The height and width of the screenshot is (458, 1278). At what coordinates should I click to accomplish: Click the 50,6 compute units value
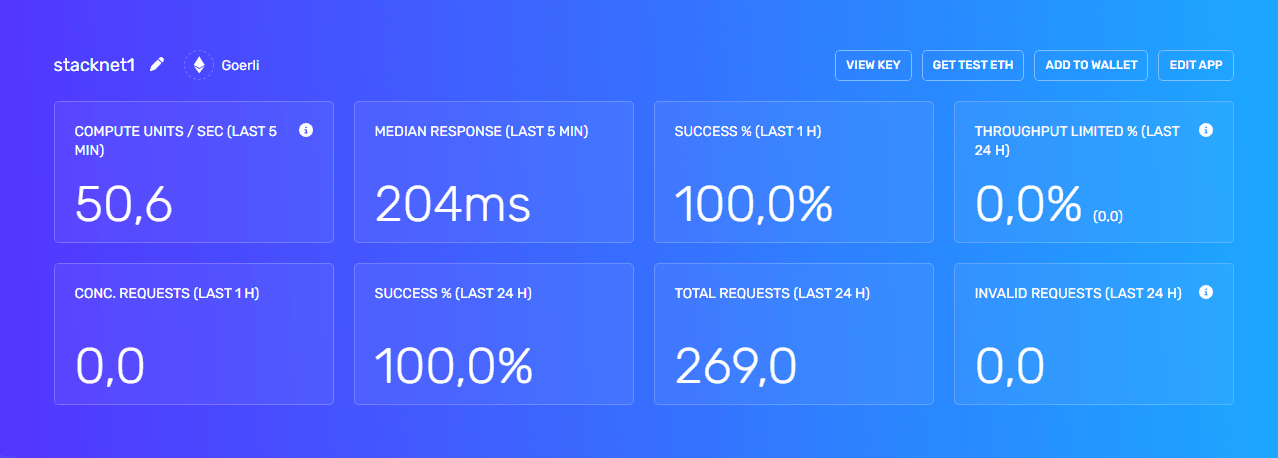pos(124,205)
